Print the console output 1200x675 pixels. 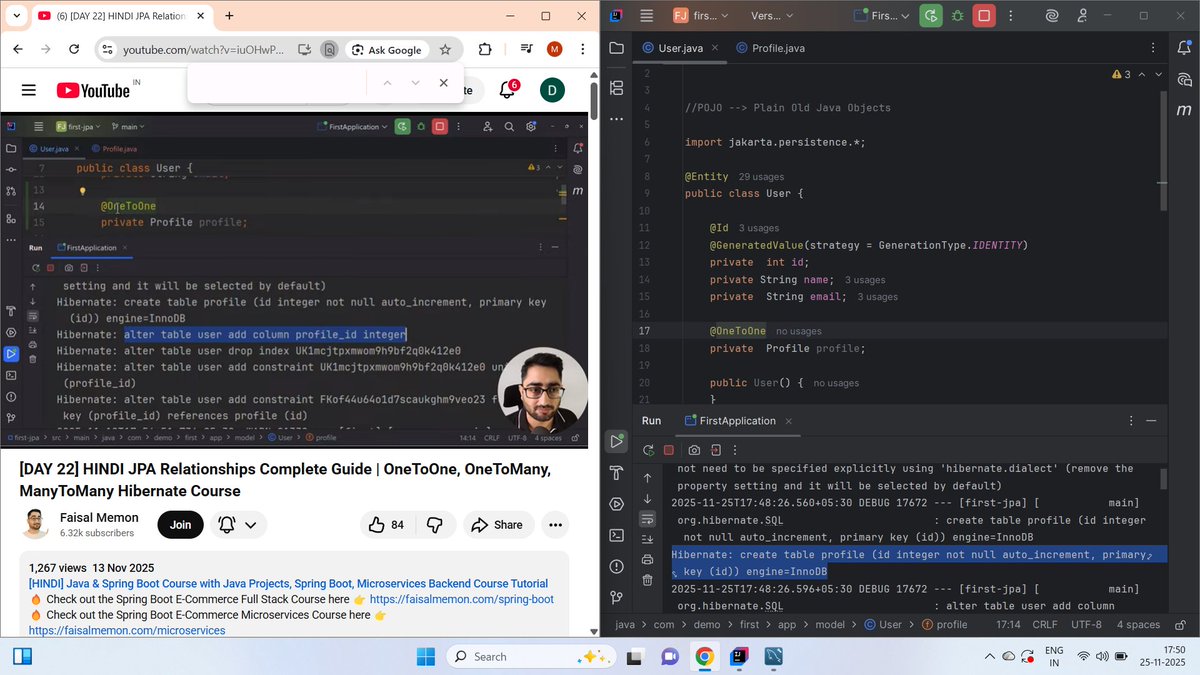[x=647, y=560]
